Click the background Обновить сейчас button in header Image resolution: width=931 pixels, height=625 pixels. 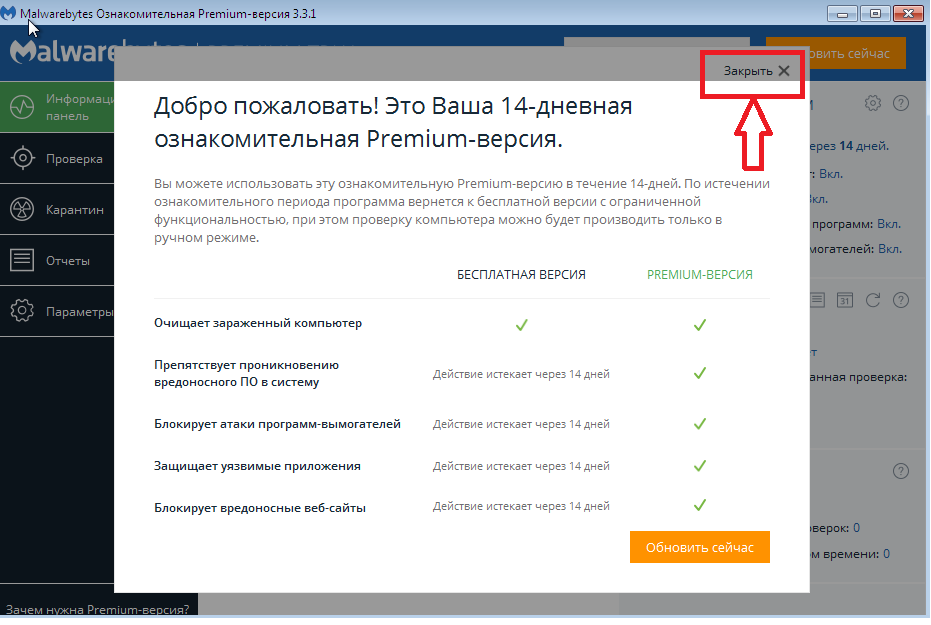point(856,53)
